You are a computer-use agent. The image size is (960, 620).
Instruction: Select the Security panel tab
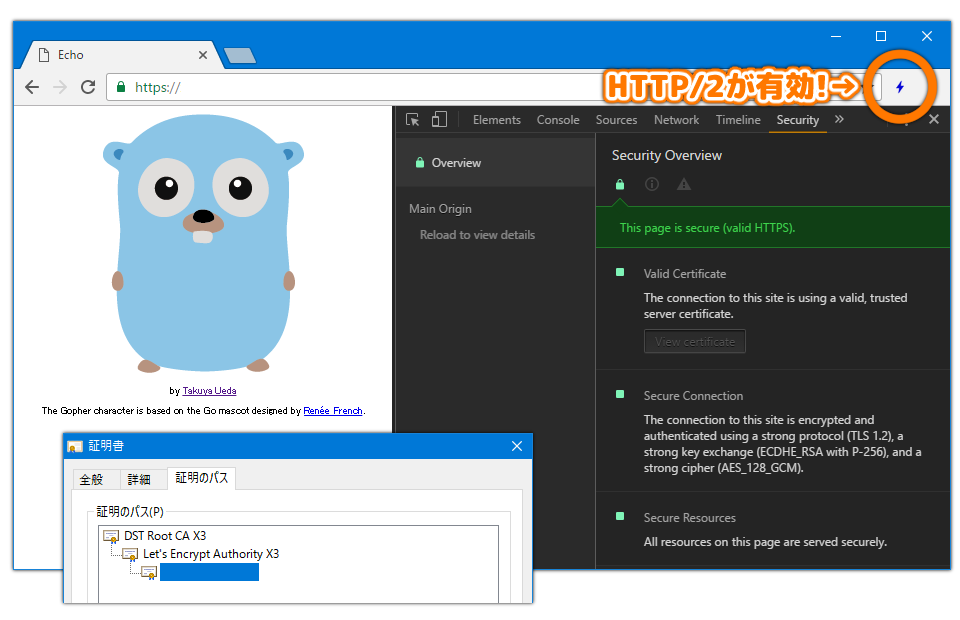(x=798, y=120)
